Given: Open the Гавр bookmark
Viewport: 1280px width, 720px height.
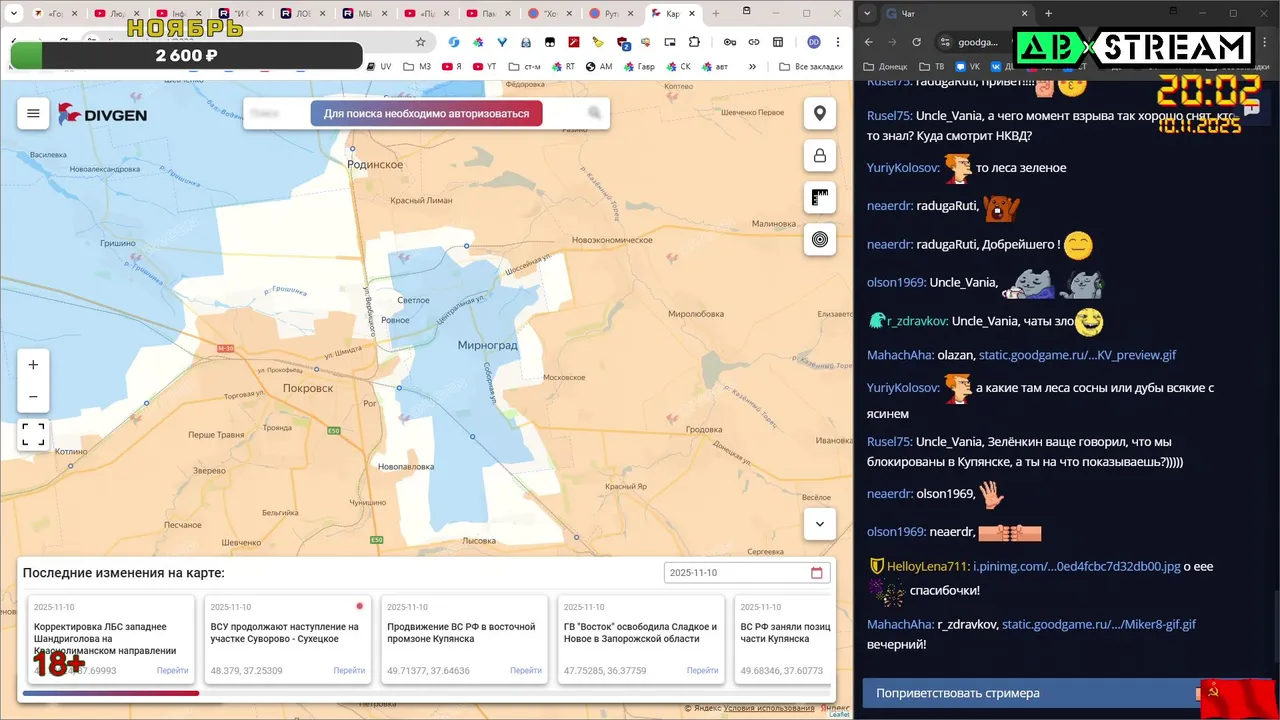Looking at the screenshot, I should [638, 66].
